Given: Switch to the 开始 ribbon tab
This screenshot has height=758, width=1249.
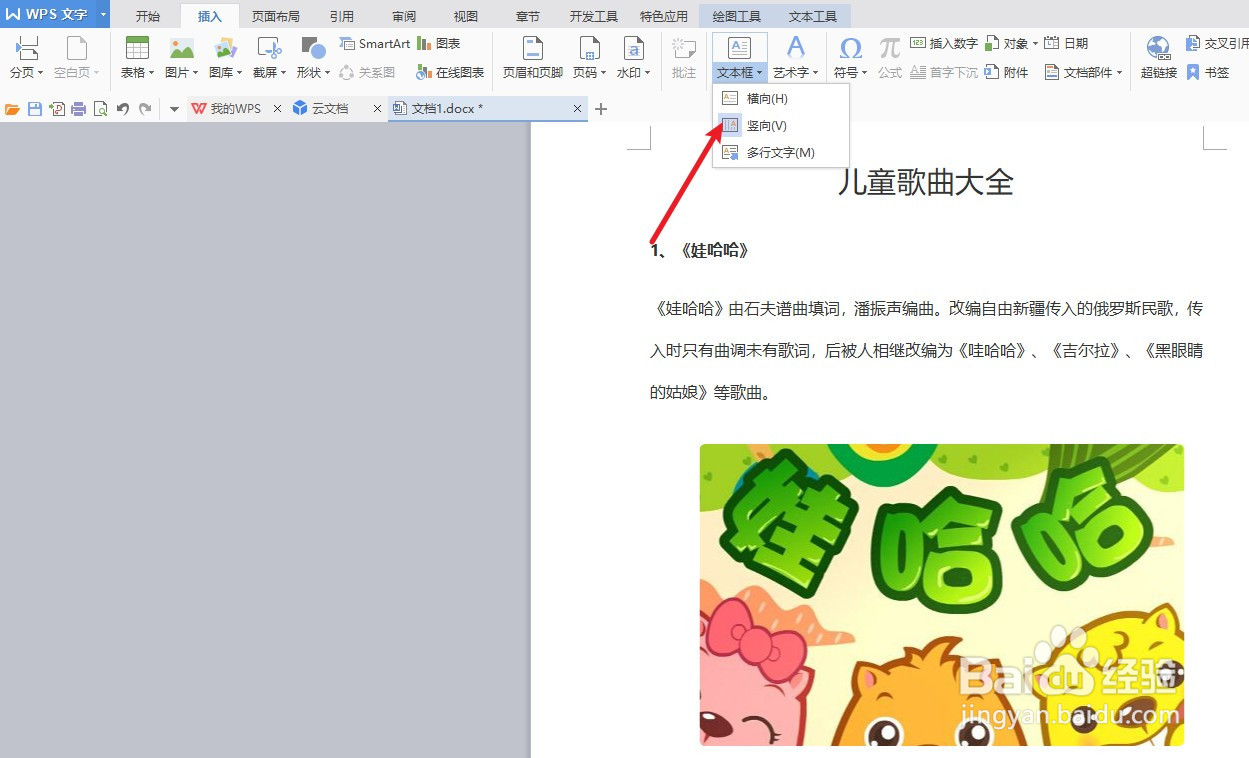Looking at the screenshot, I should pyautogui.click(x=148, y=17).
